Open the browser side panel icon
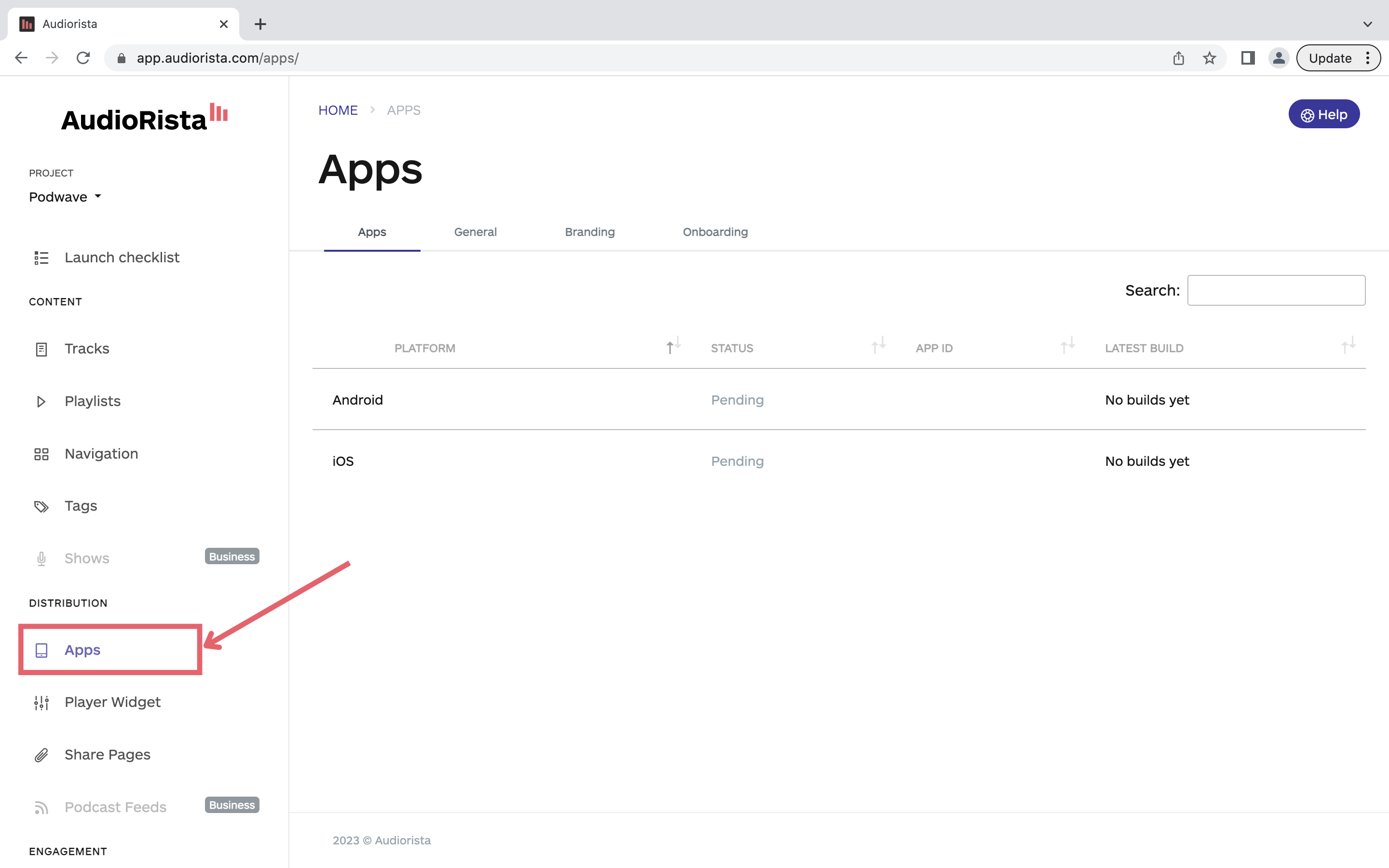Image resolution: width=1389 pixels, height=868 pixels. tap(1248, 58)
